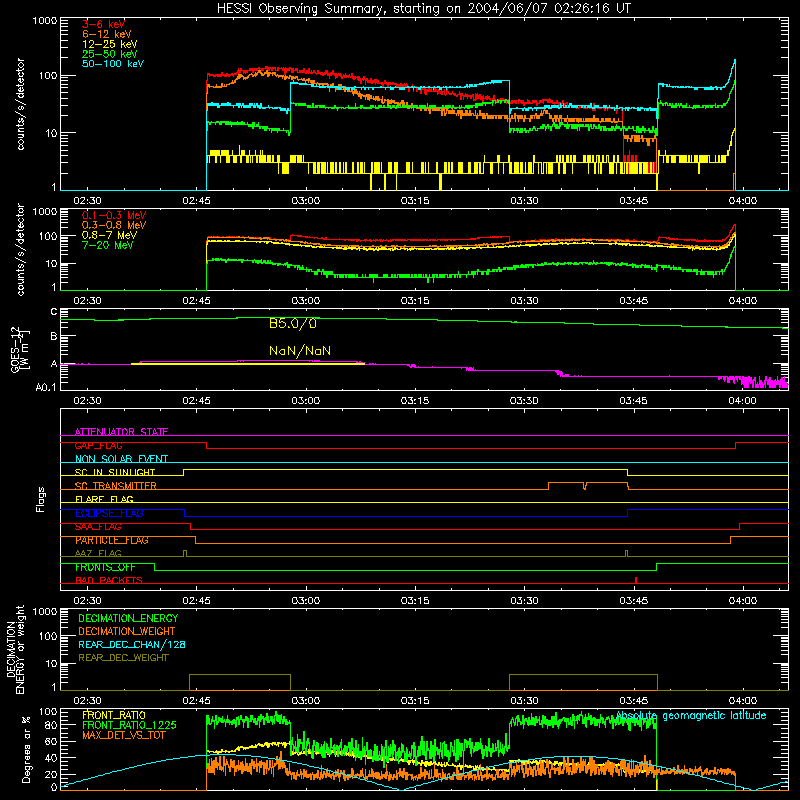Select the DECIMATION ENERGY or weight axis label

click(x=15, y=649)
